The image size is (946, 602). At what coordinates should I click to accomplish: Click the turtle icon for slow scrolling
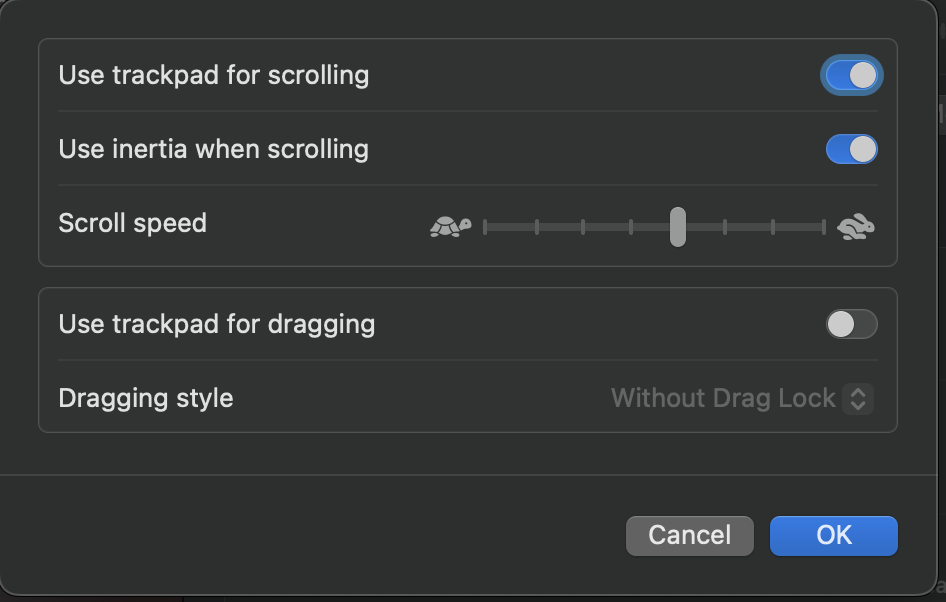[450, 227]
